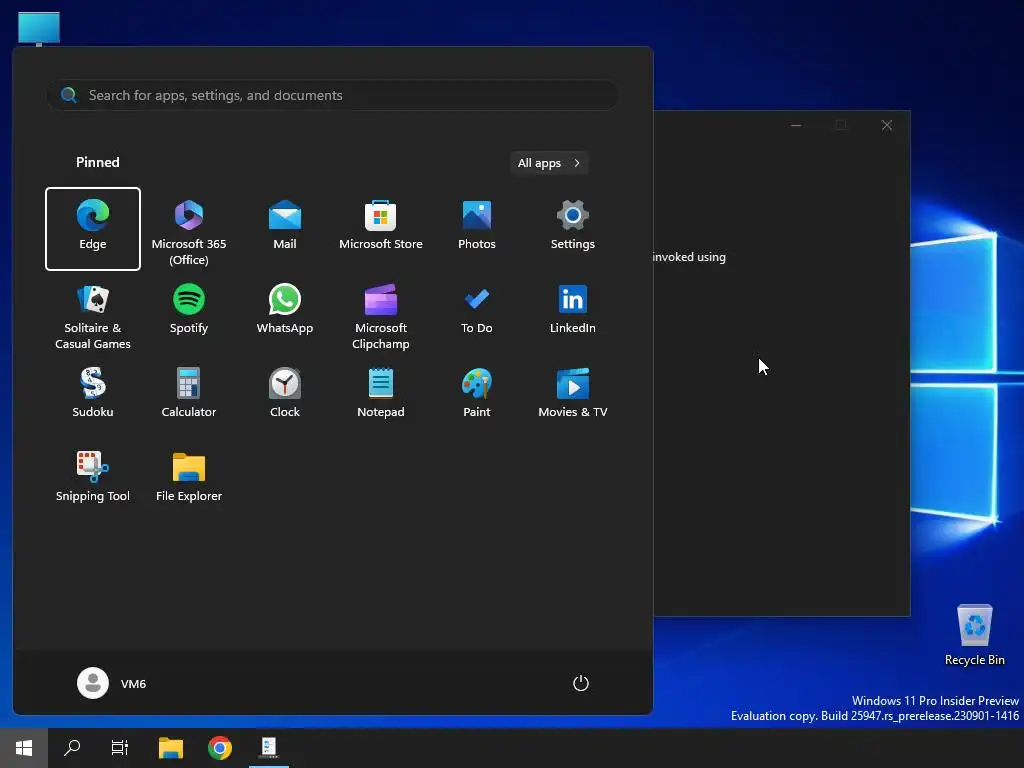Open Microsoft Store from pinned apps

tap(381, 229)
